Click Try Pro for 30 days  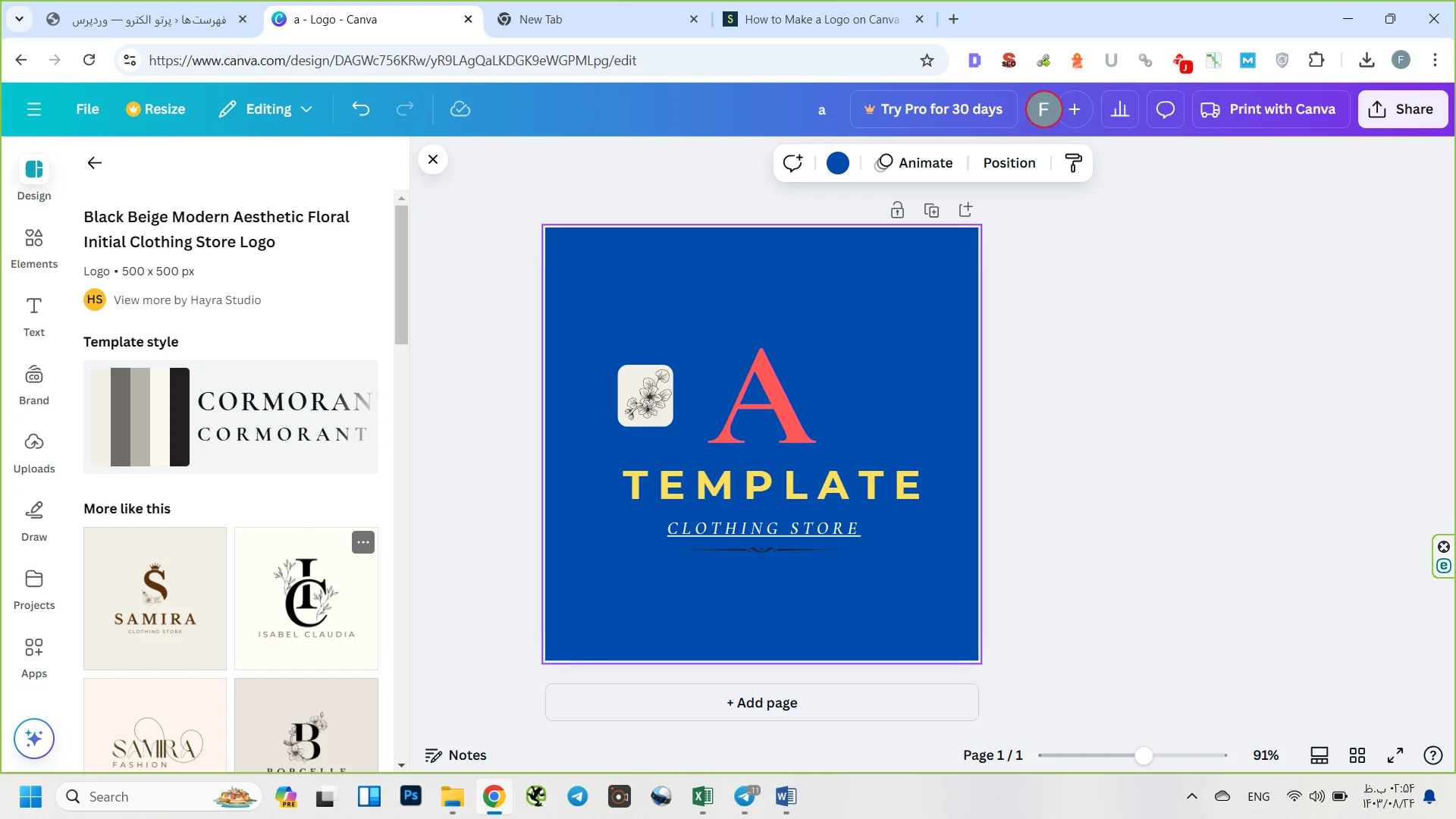coord(934,109)
